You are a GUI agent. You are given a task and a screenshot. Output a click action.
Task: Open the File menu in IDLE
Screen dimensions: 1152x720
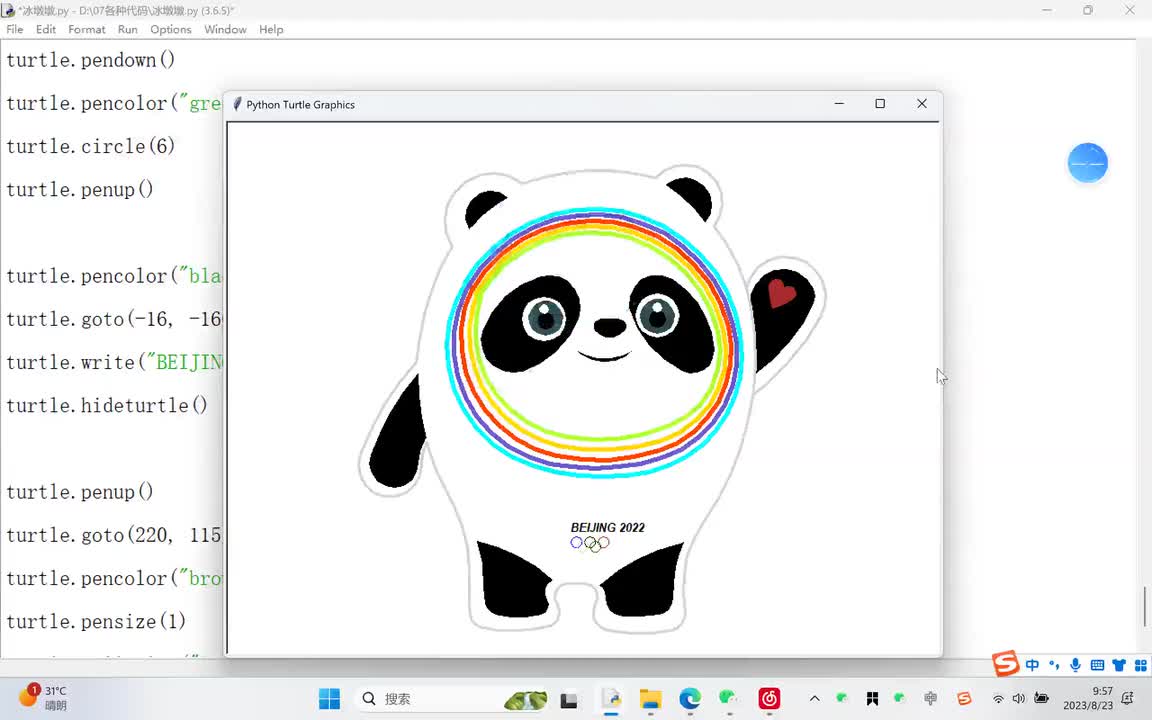15,29
